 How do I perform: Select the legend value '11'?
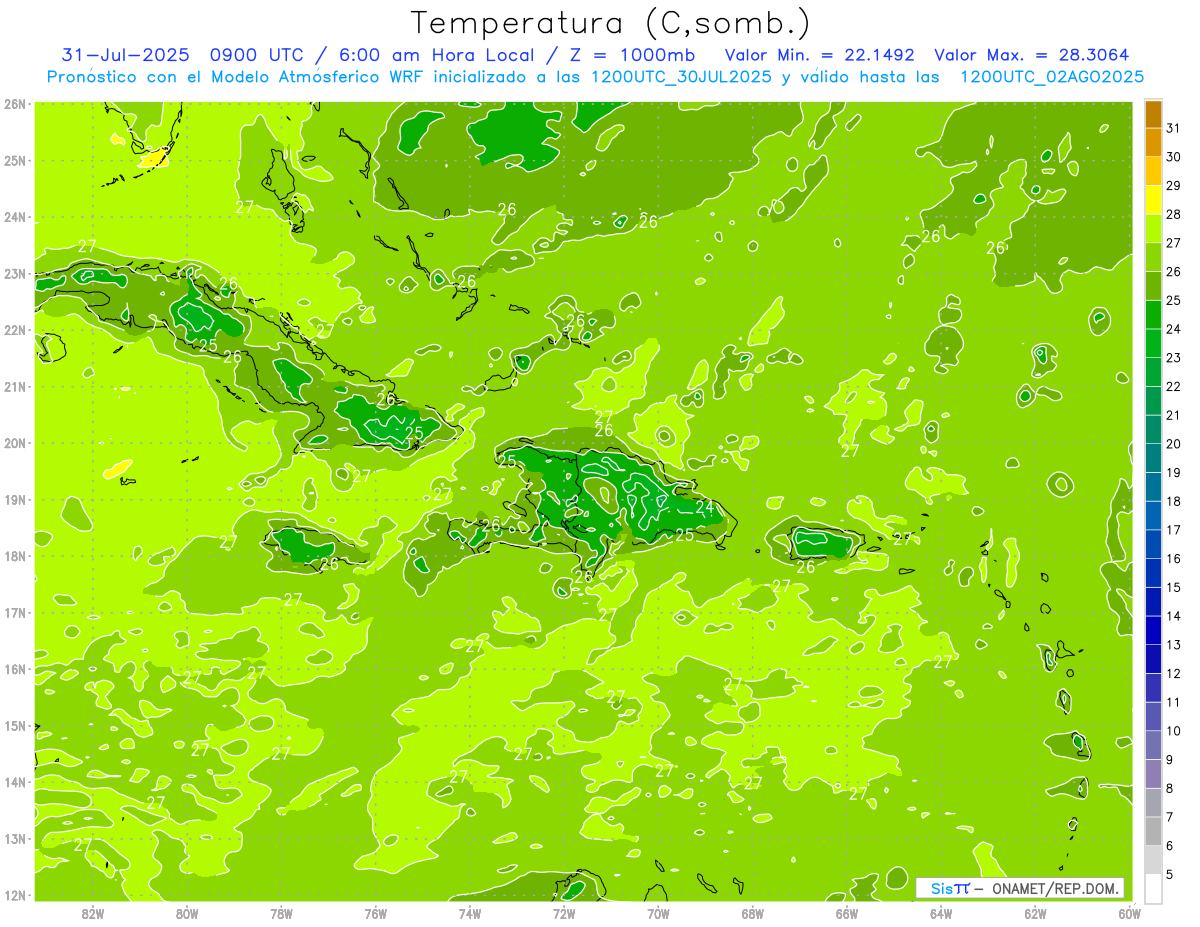(1173, 702)
